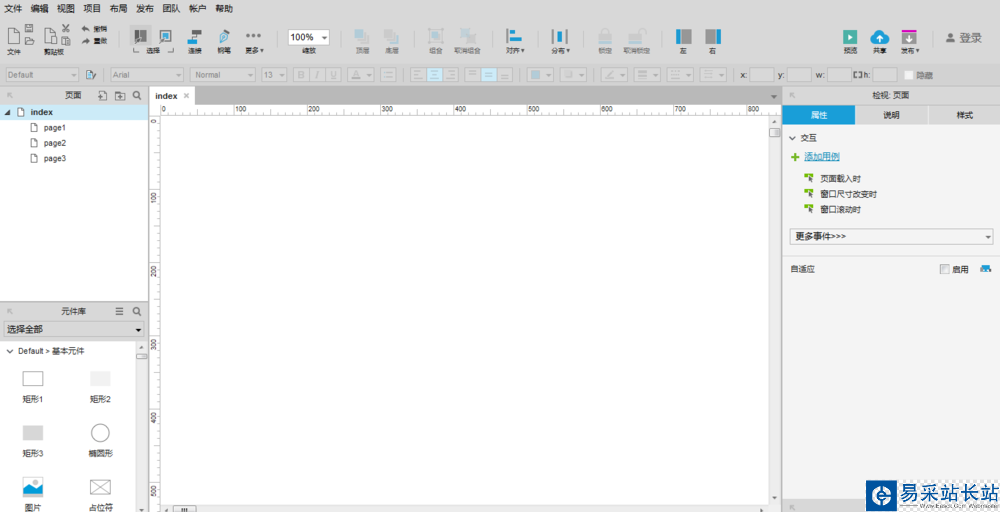Select the connector tool (连接)

coord(195,36)
